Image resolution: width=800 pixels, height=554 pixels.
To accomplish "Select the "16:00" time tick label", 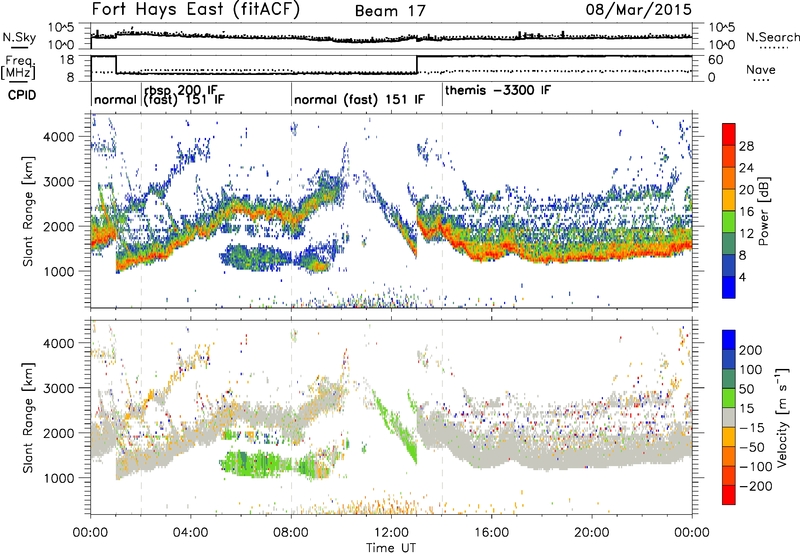I will [491, 533].
